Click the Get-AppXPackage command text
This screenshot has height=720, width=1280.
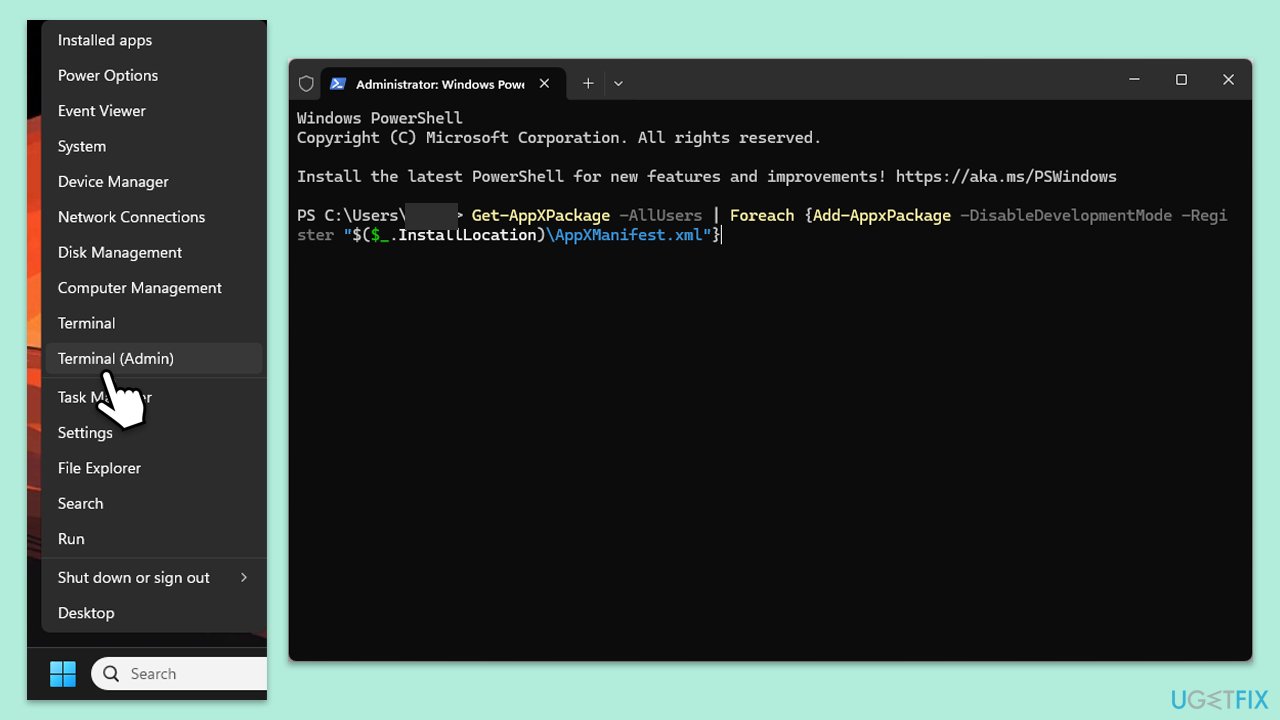click(x=540, y=215)
